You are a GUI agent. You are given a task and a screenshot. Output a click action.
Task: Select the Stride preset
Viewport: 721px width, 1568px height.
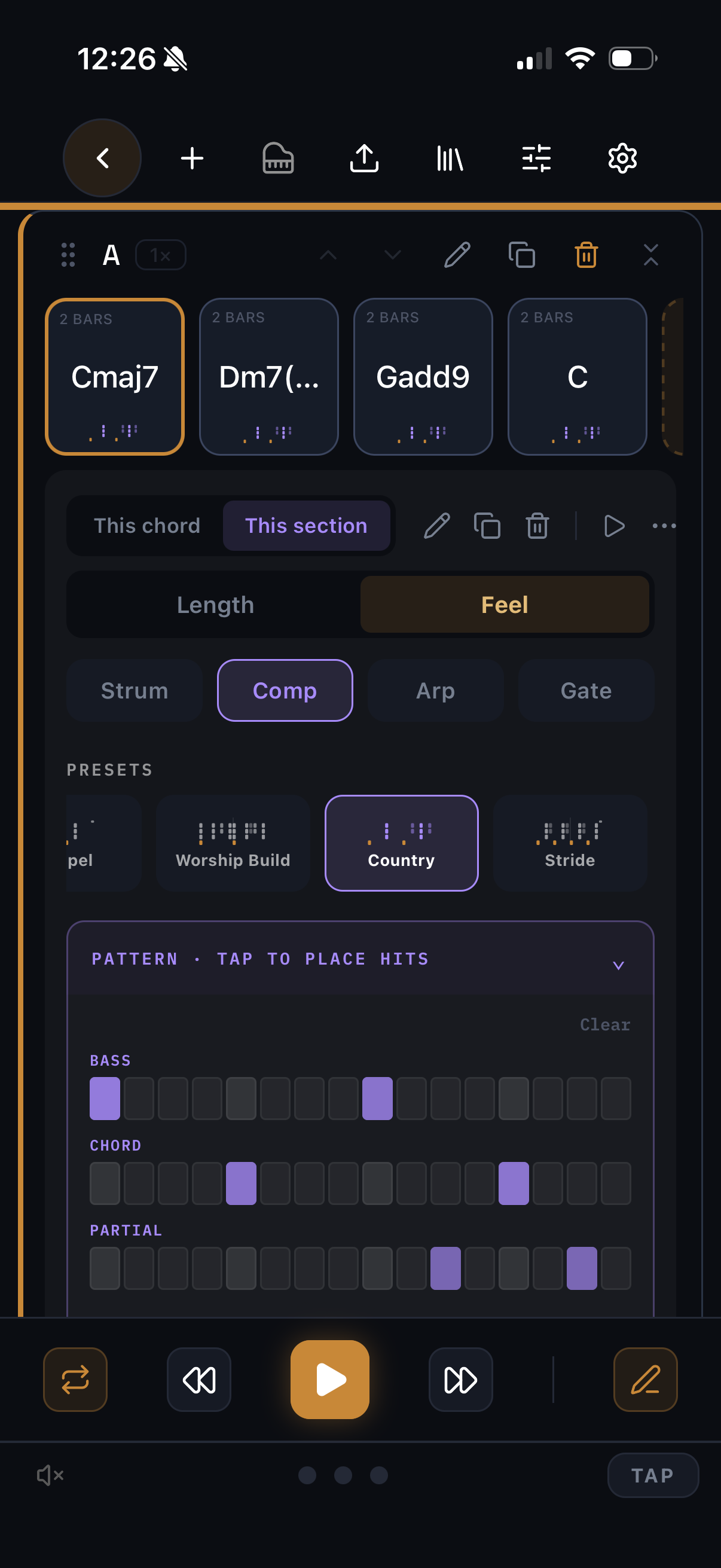[570, 843]
